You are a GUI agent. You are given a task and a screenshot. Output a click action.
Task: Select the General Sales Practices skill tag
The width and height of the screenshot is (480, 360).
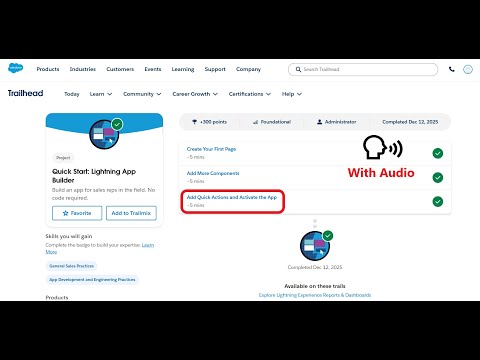click(71, 266)
